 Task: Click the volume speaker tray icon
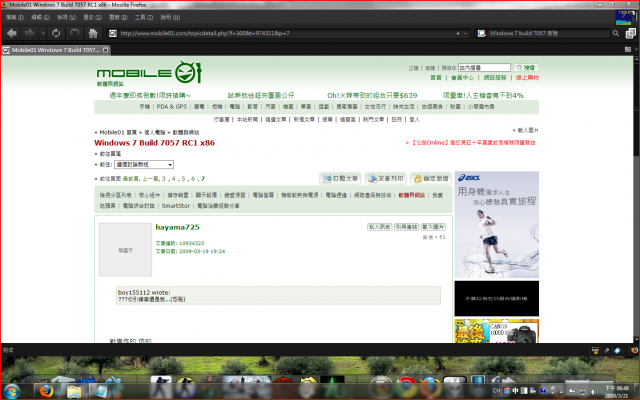[x=593, y=391]
